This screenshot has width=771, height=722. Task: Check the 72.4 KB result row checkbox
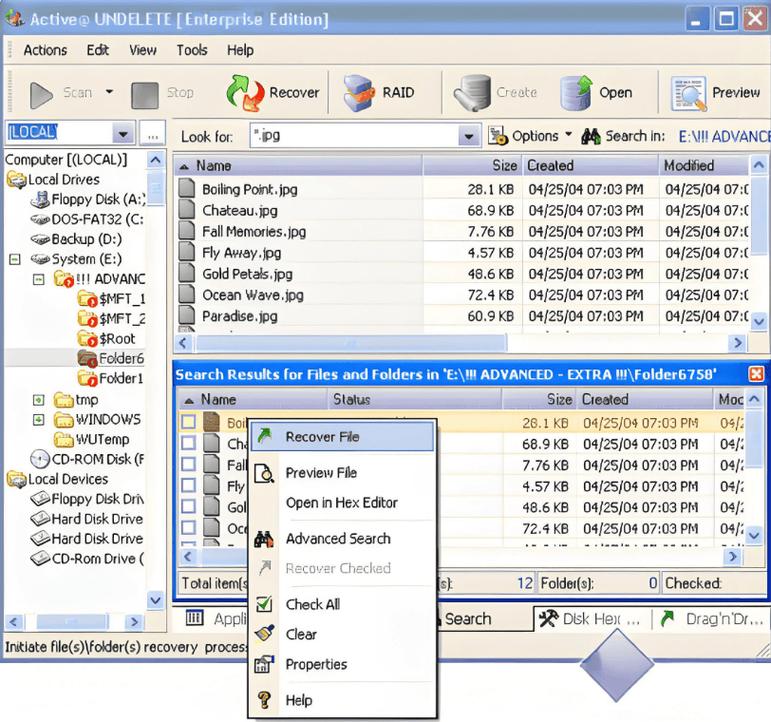click(188, 528)
